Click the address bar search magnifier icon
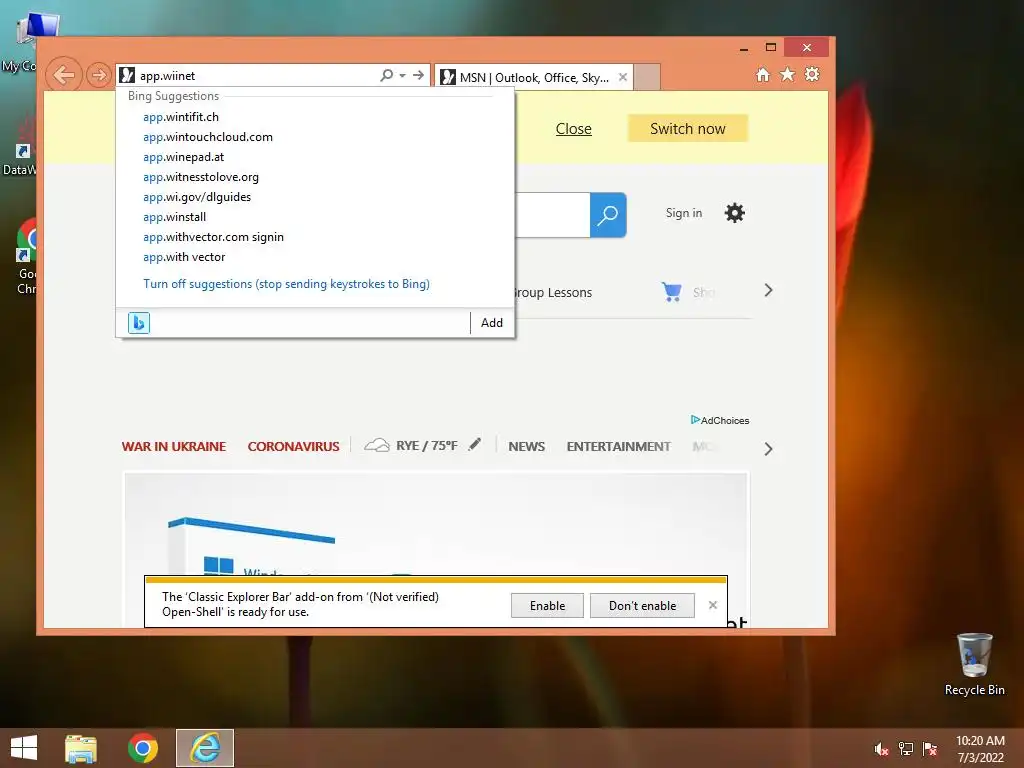Image resolution: width=1024 pixels, height=768 pixels. [x=387, y=75]
